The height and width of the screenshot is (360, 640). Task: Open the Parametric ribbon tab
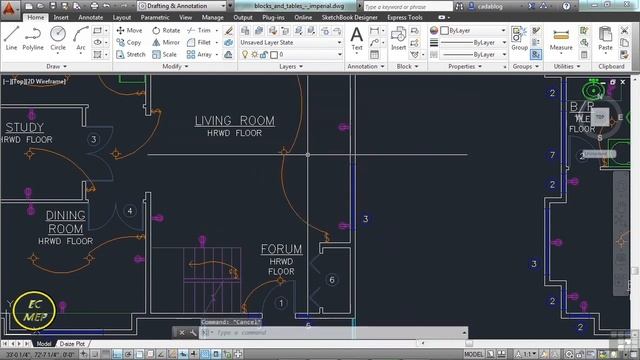point(155,18)
